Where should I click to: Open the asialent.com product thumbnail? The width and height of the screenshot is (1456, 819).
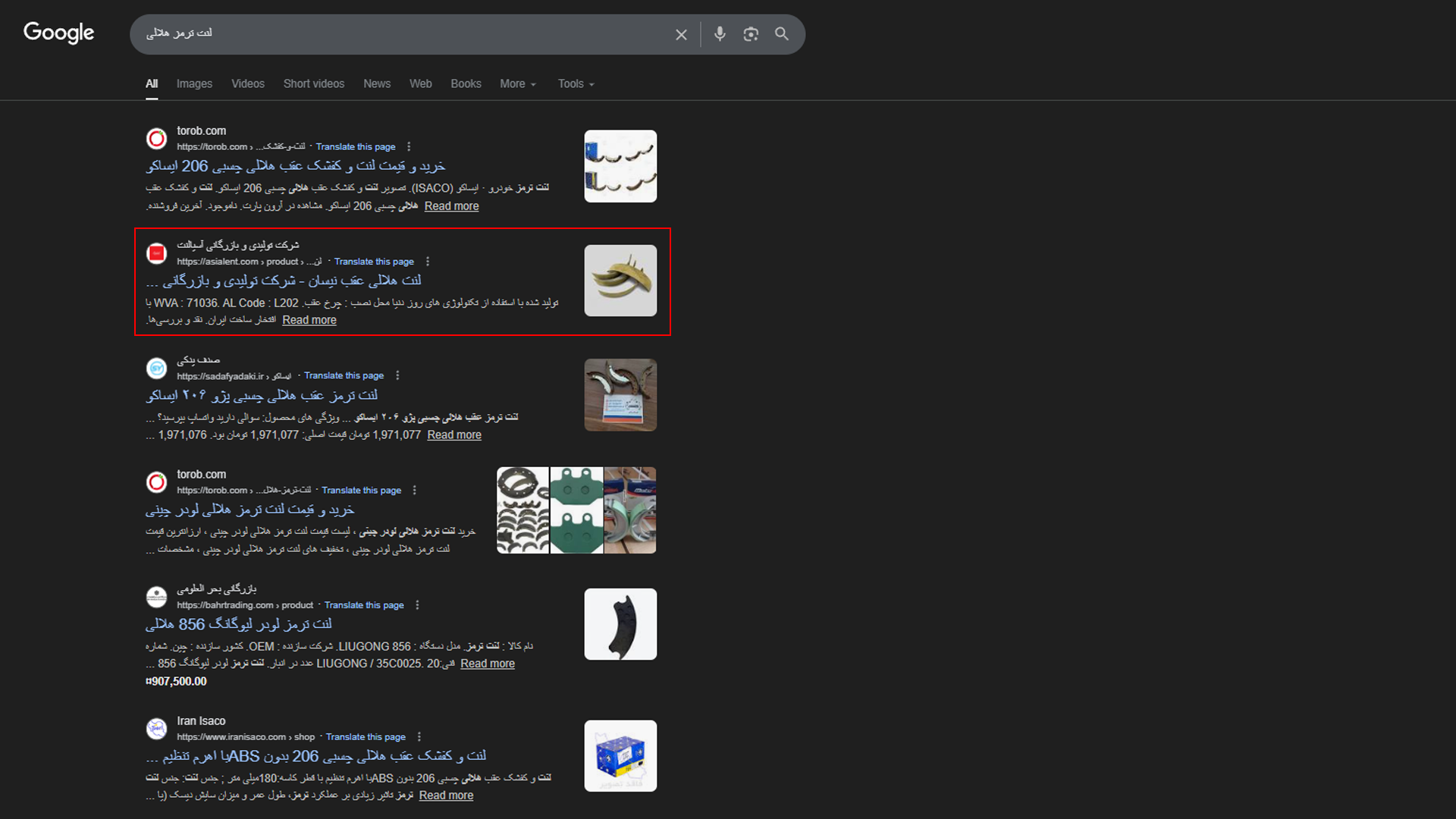(620, 281)
